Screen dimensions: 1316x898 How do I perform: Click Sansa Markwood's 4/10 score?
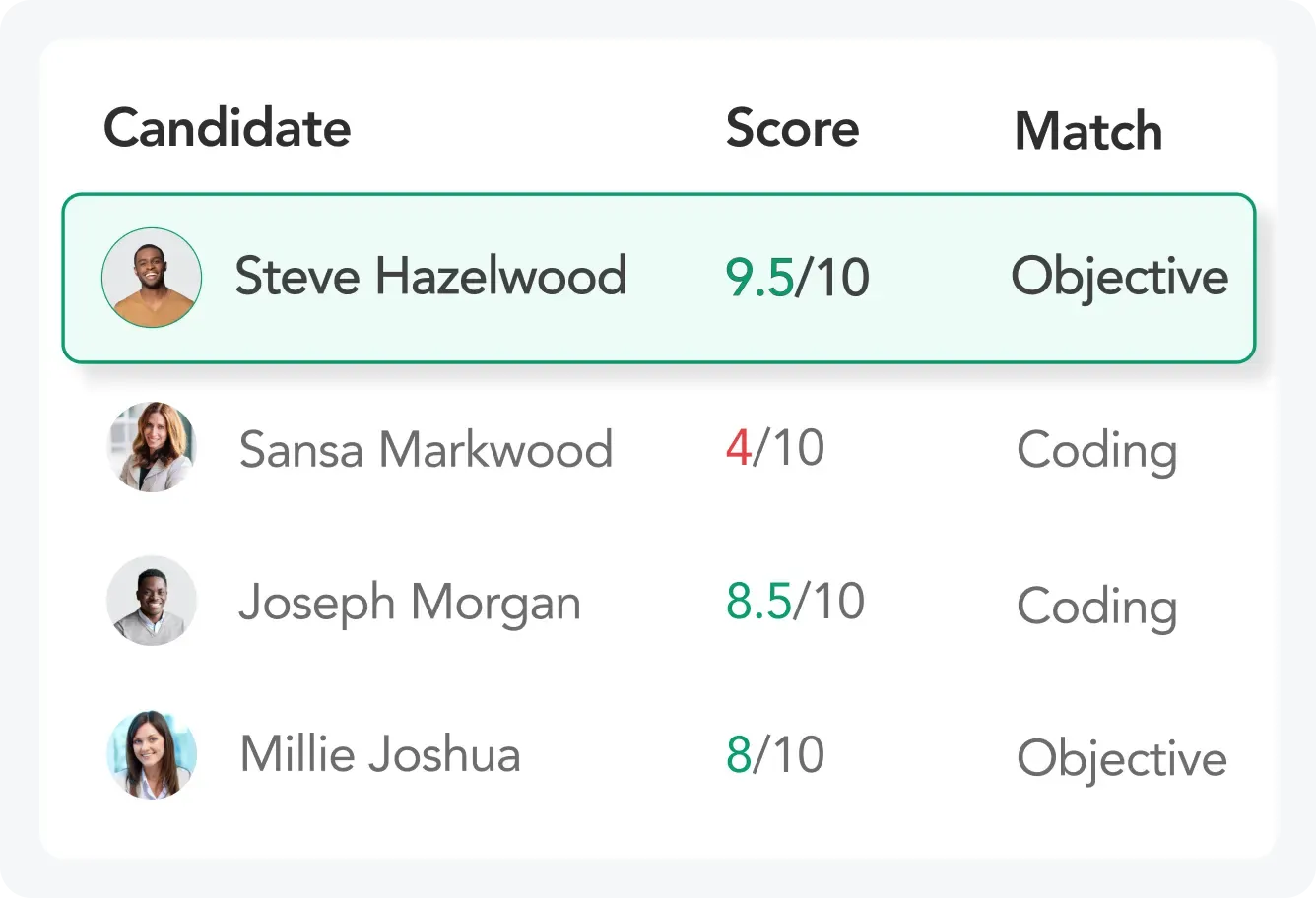point(774,448)
